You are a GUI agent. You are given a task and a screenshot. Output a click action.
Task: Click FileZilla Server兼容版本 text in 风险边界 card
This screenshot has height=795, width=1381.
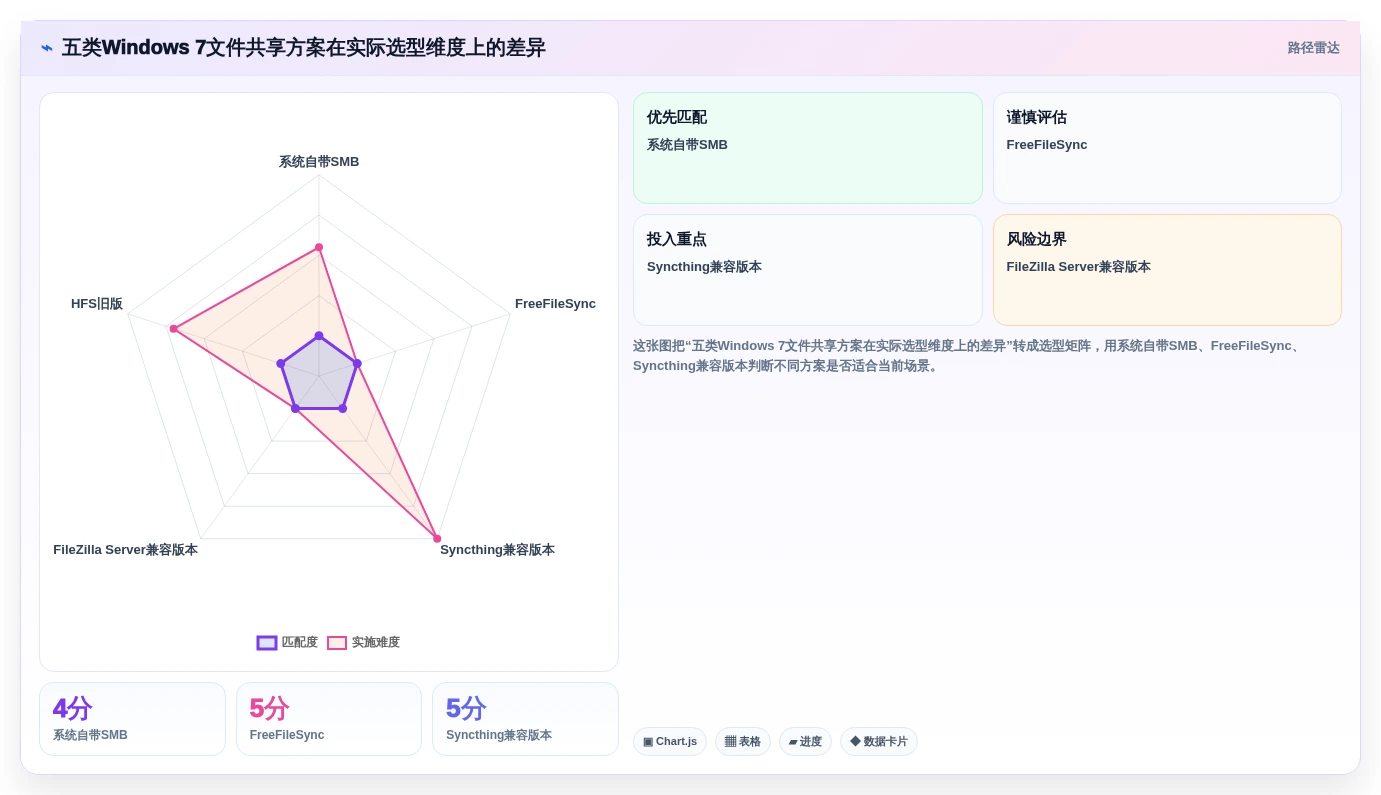[x=1078, y=267]
